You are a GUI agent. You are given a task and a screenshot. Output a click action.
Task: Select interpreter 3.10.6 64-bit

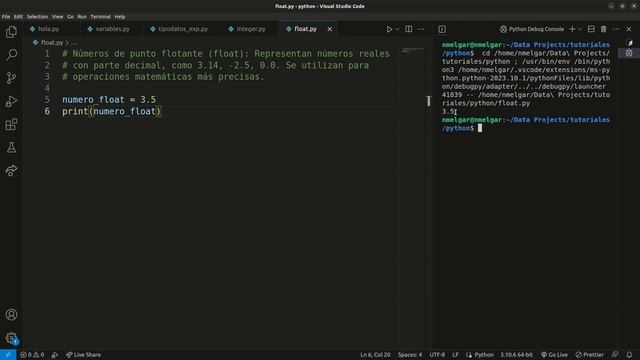pos(516,355)
